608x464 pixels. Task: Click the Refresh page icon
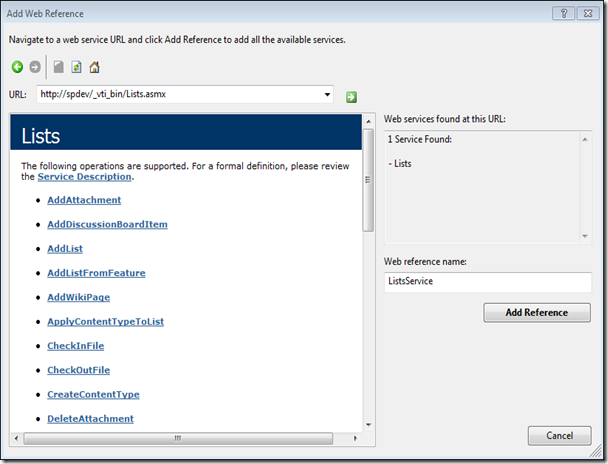coord(76,67)
